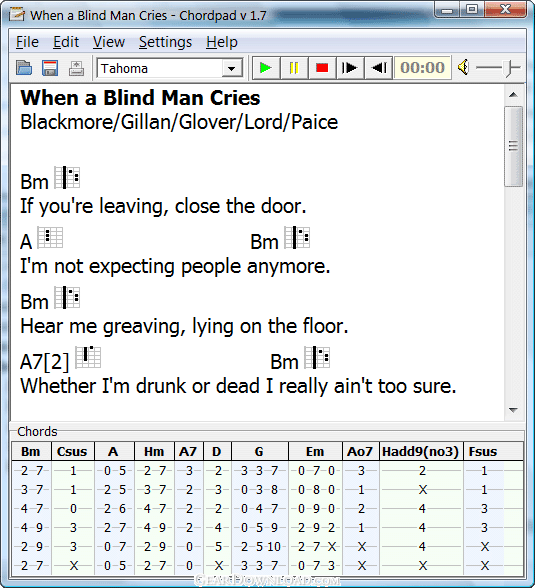Click the save floppy disk icon
535x588 pixels.
pyautogui.click(x=50, y=68)
